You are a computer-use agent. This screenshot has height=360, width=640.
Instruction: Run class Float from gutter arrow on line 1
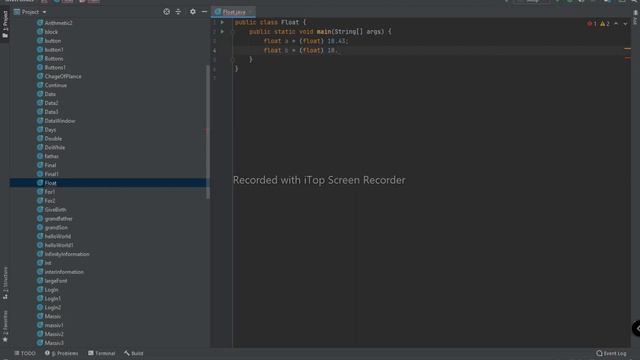[222, 22]
